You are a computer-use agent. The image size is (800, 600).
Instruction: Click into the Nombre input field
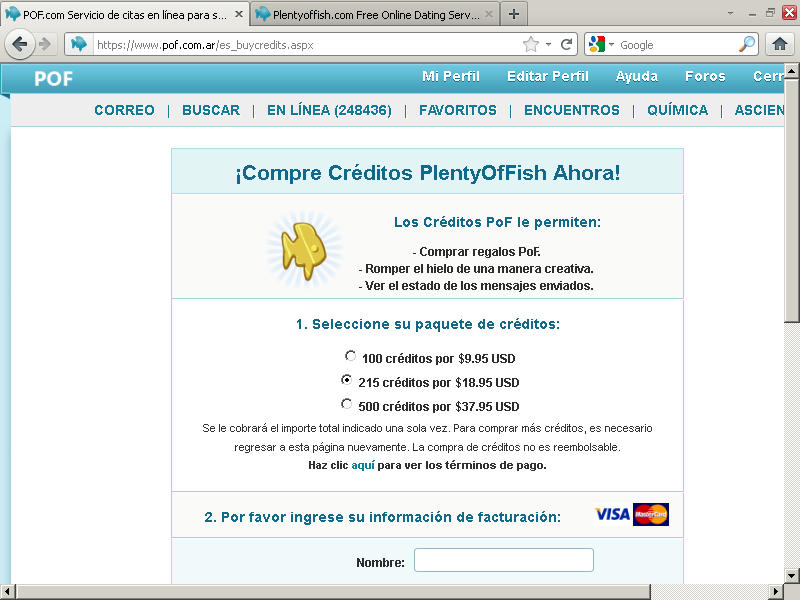pyautogui.click(x=504, y=560)
